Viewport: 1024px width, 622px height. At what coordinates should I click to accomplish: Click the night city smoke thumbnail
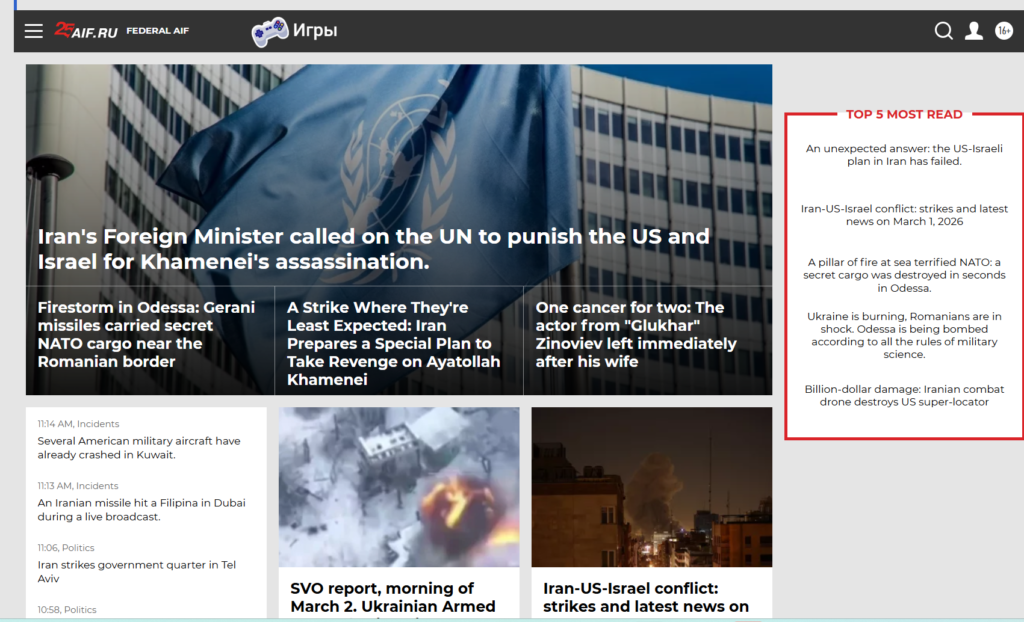(651, 487)
